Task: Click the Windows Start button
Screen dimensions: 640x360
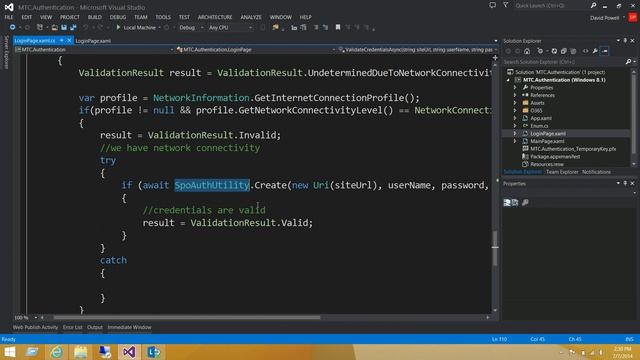Action: click(x=9, y=352)
